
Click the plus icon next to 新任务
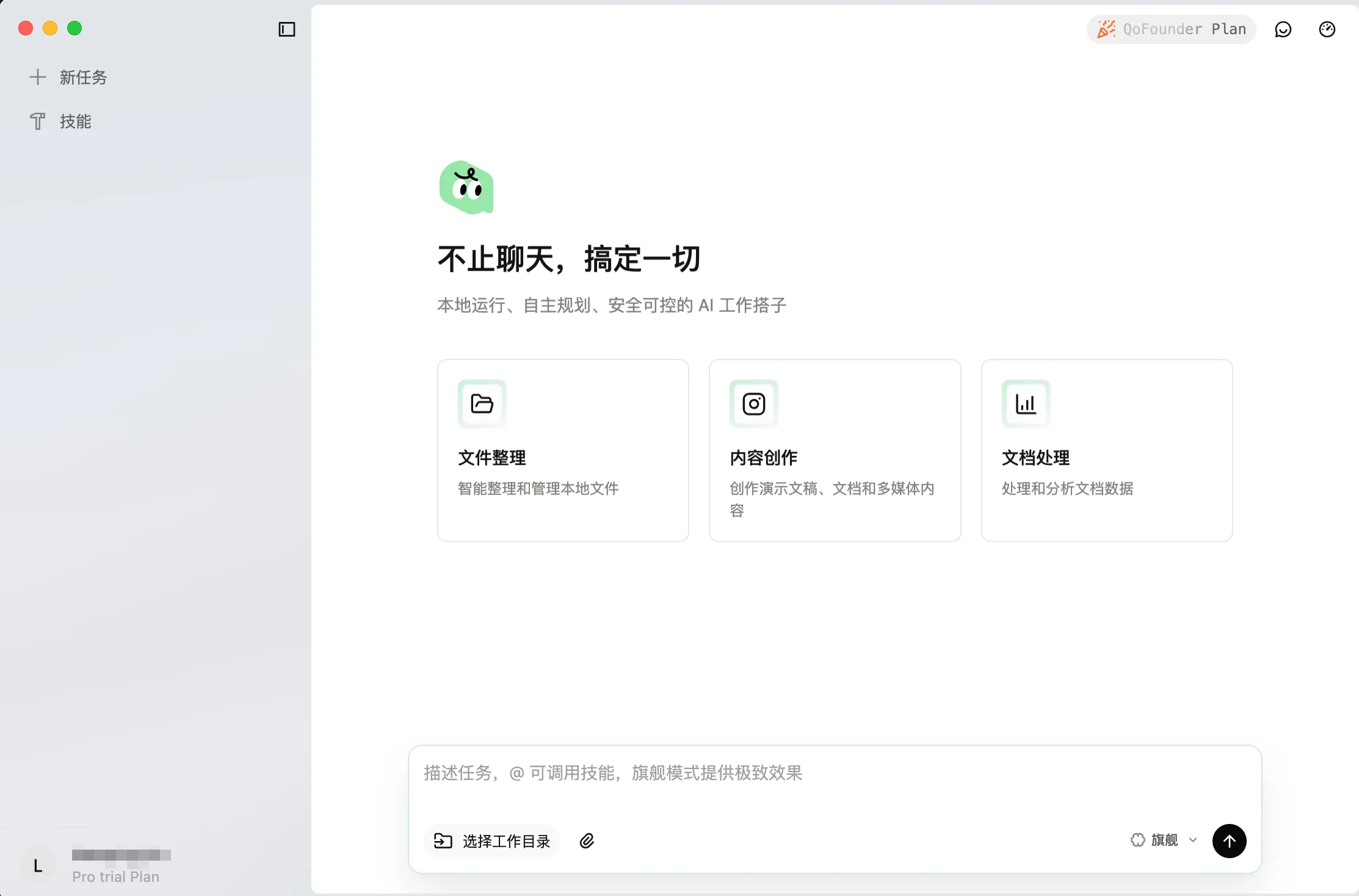coord(37,77)
